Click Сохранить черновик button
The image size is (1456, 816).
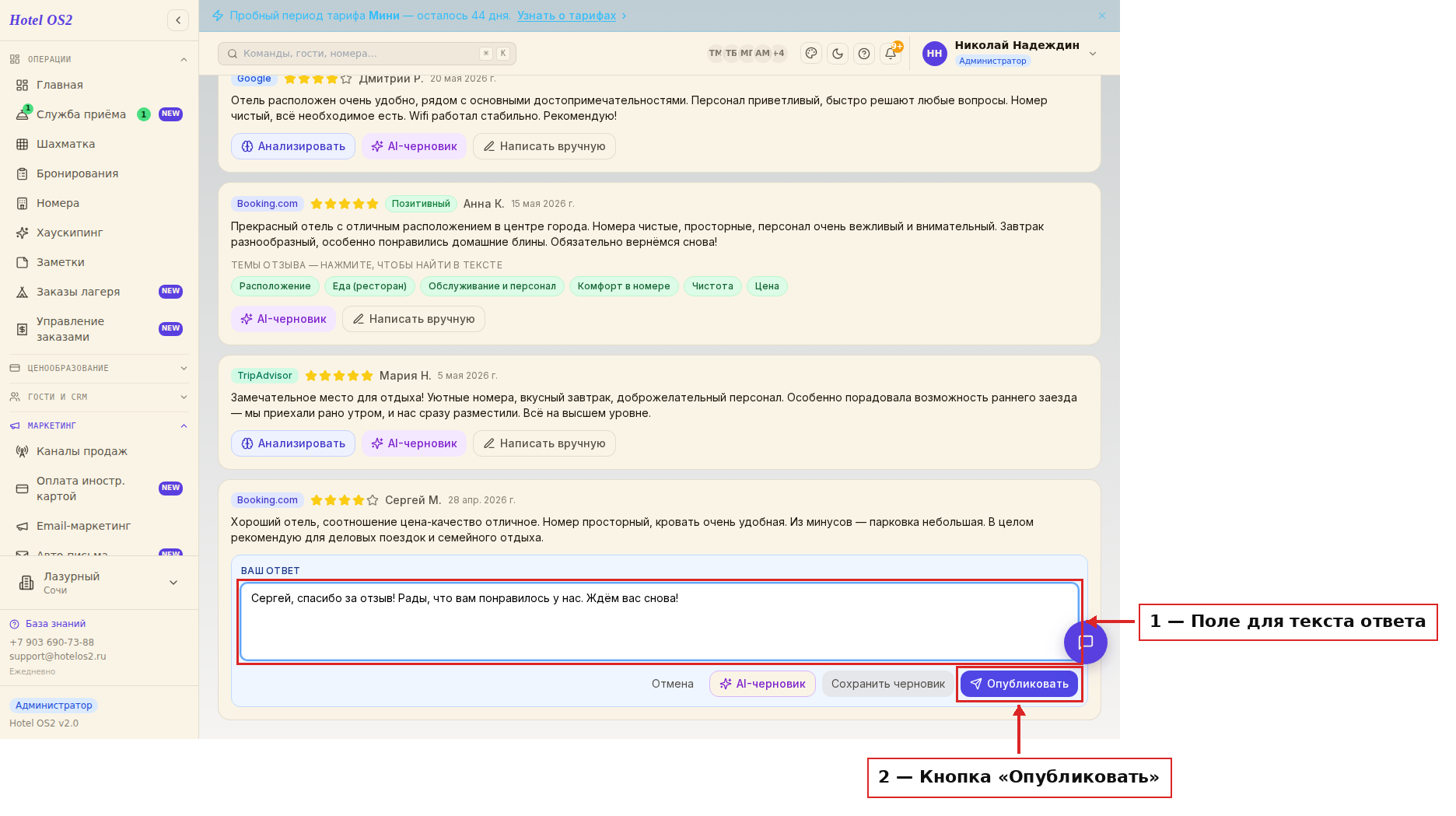[x=888, y=684]
